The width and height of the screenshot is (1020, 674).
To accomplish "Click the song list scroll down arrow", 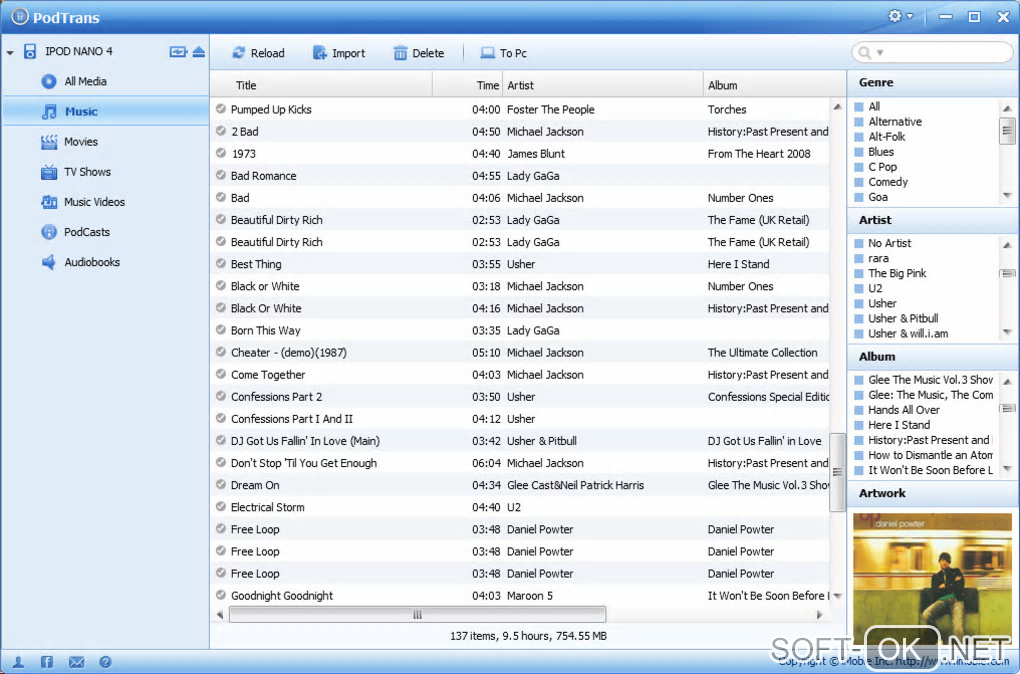I will click(x=837, y=595).
